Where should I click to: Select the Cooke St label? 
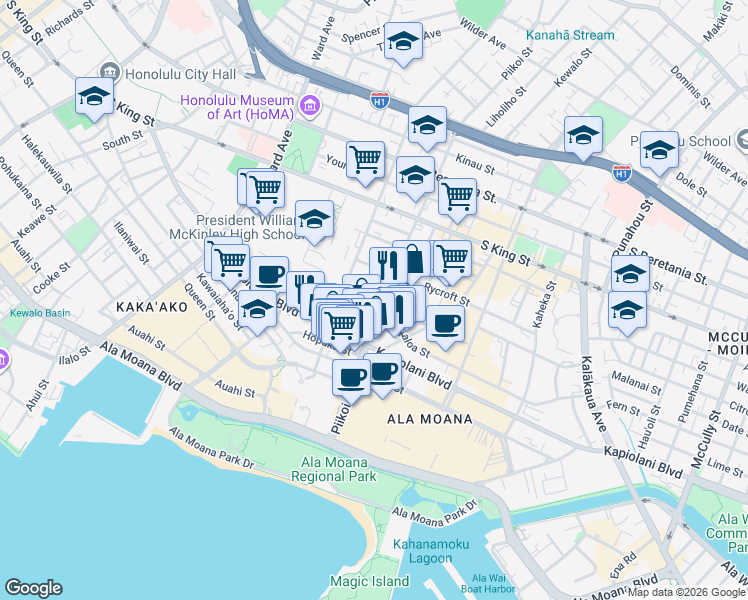52,278
